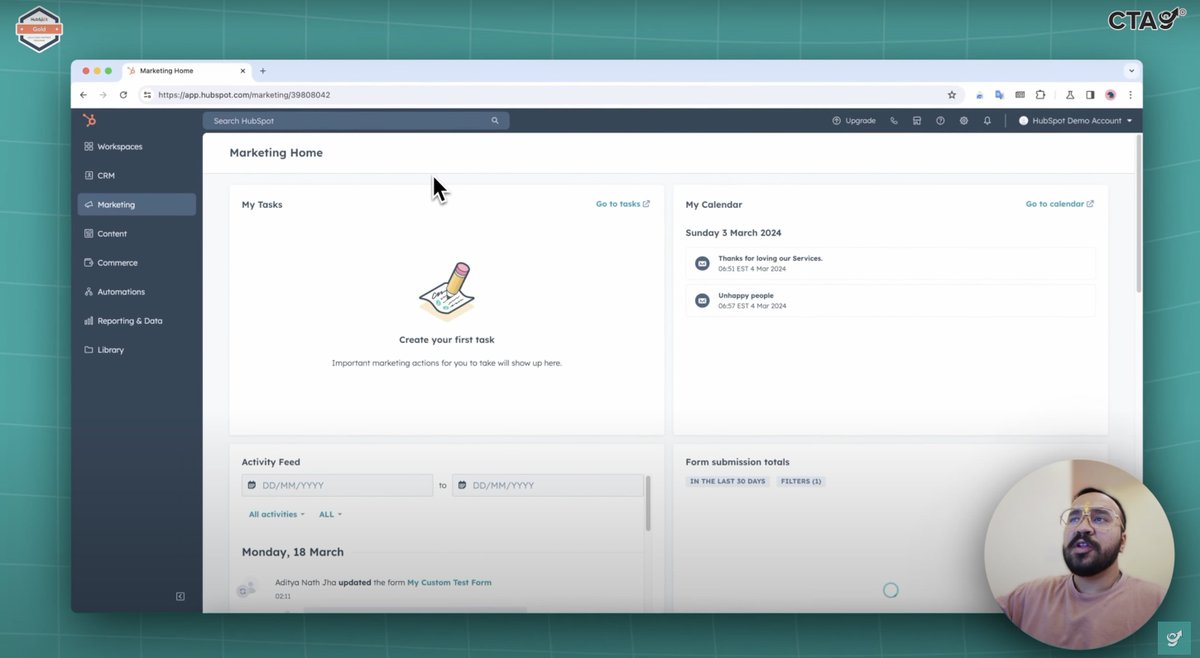Open HubSpot Demo Account dropdown
Image resolution: width=1200 pixels, height=658 pixels.
click(1075, 120)
